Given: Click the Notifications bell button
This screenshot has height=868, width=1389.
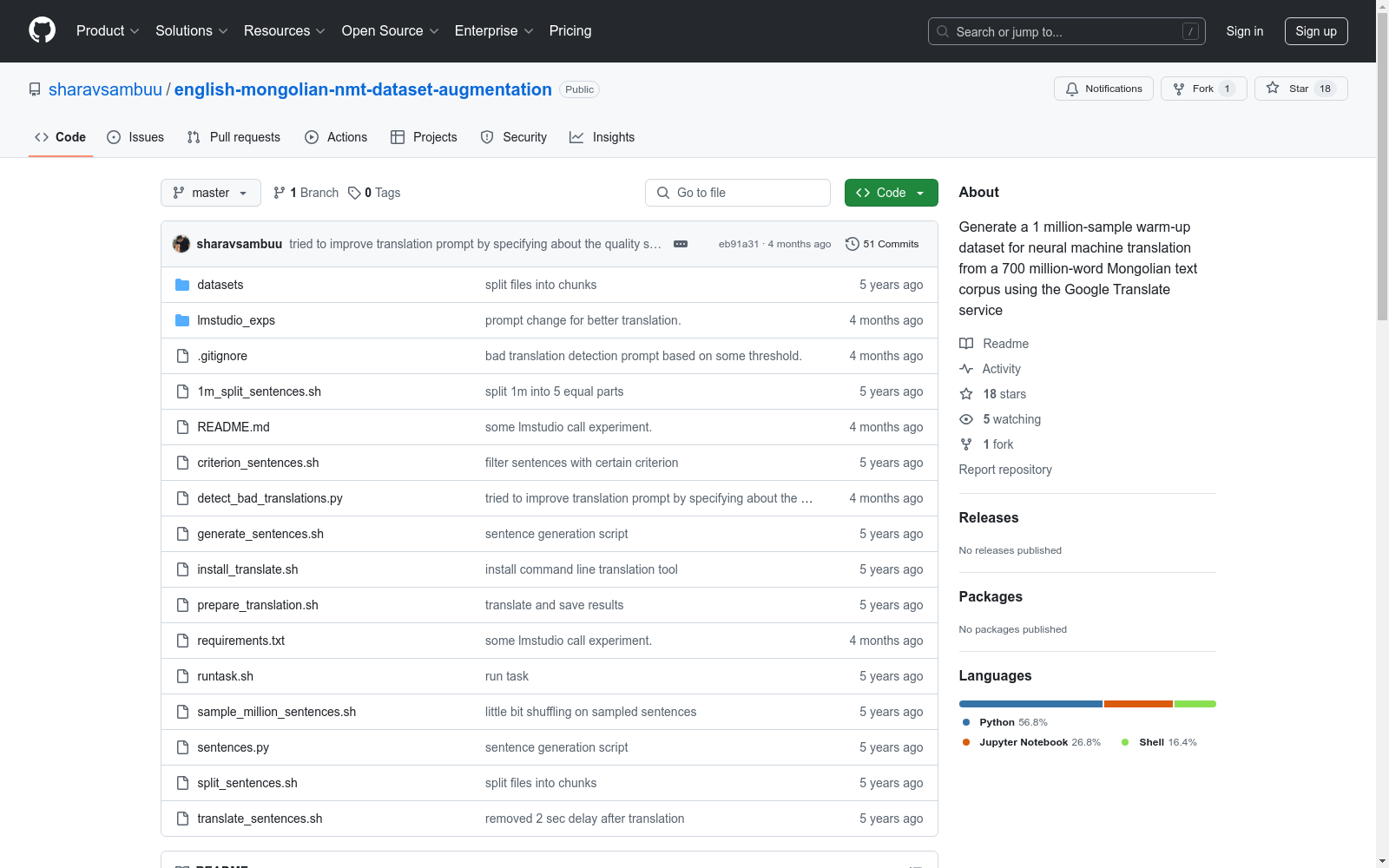Looking at the screenshot, I should coord(1103,89).
